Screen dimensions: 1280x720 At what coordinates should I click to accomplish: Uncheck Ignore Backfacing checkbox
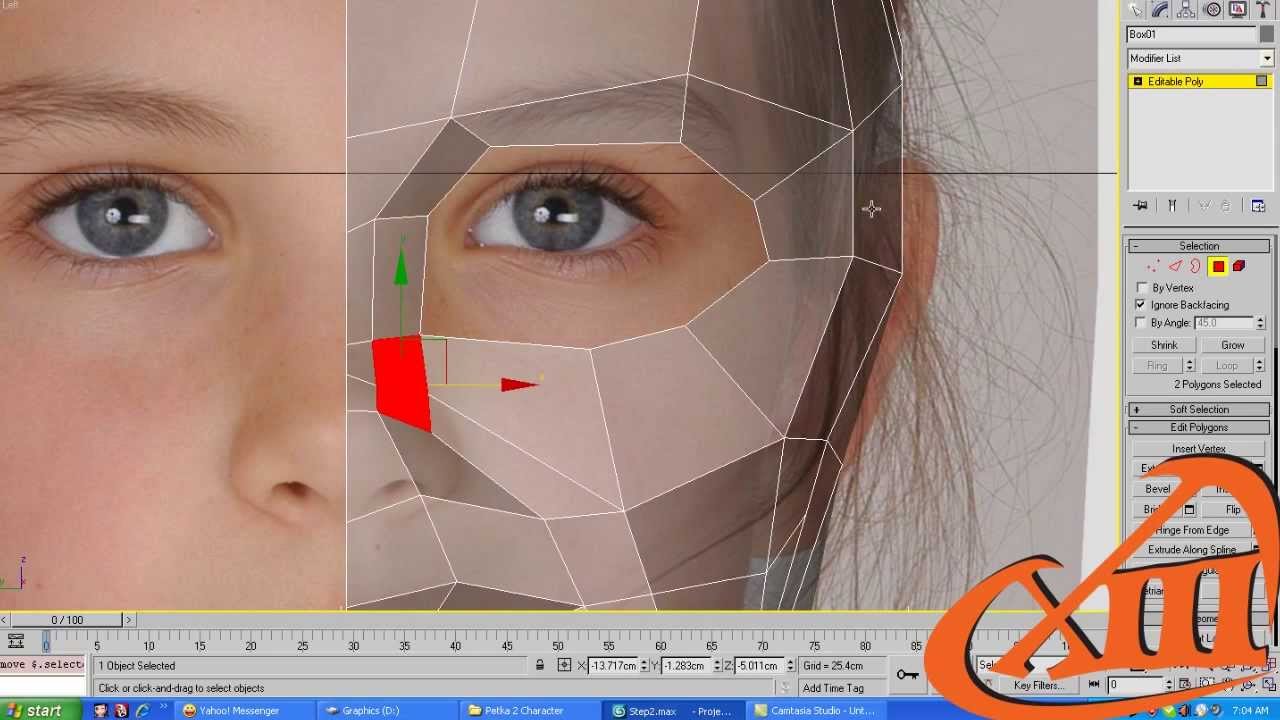(x=1141, y=305)
